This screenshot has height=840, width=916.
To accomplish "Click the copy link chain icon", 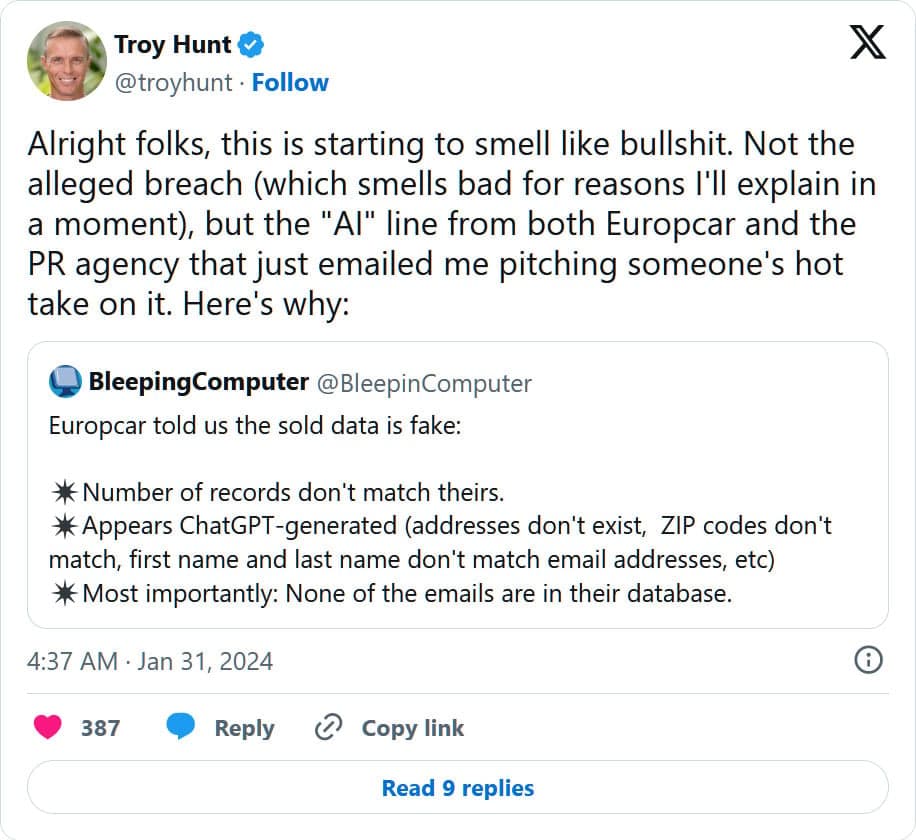I will [x=328, y=727].
